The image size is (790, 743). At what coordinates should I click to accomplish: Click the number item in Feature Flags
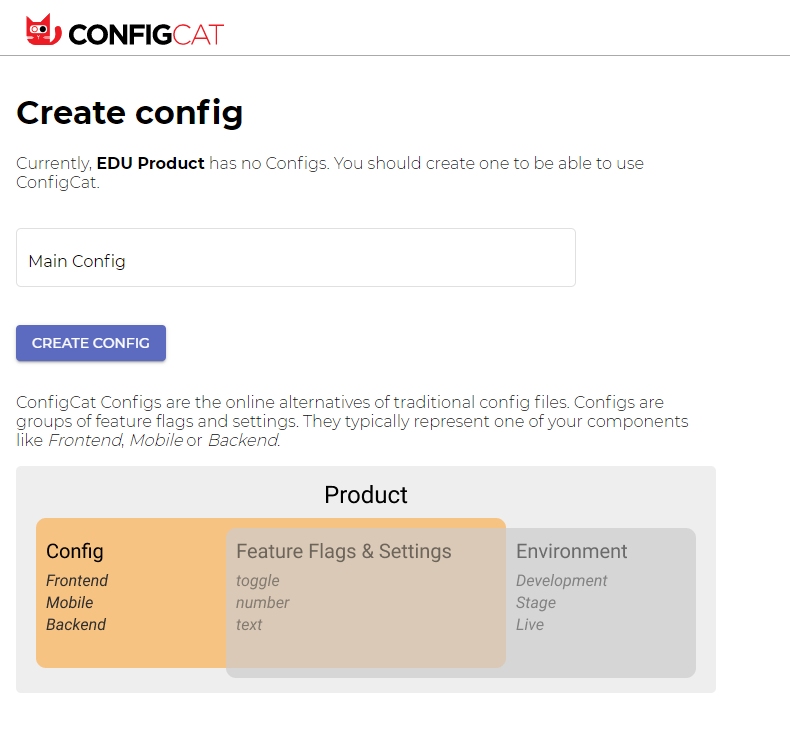tap(262, 602)
